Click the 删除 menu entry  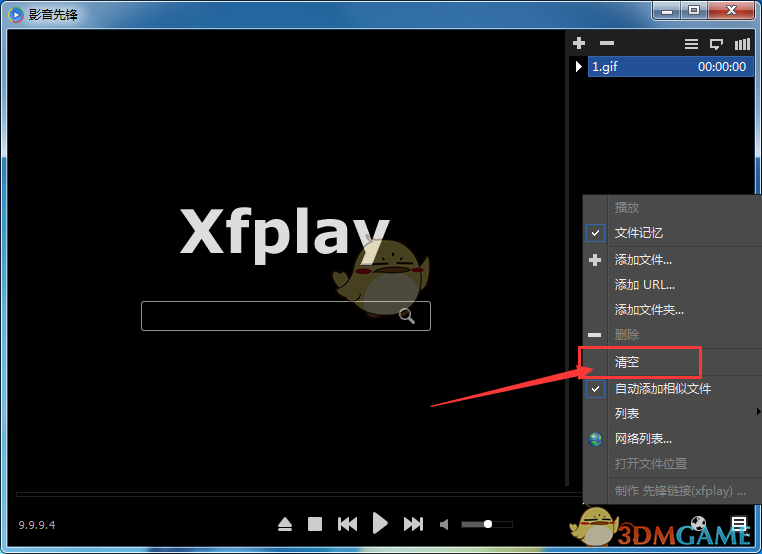[626, 334]
